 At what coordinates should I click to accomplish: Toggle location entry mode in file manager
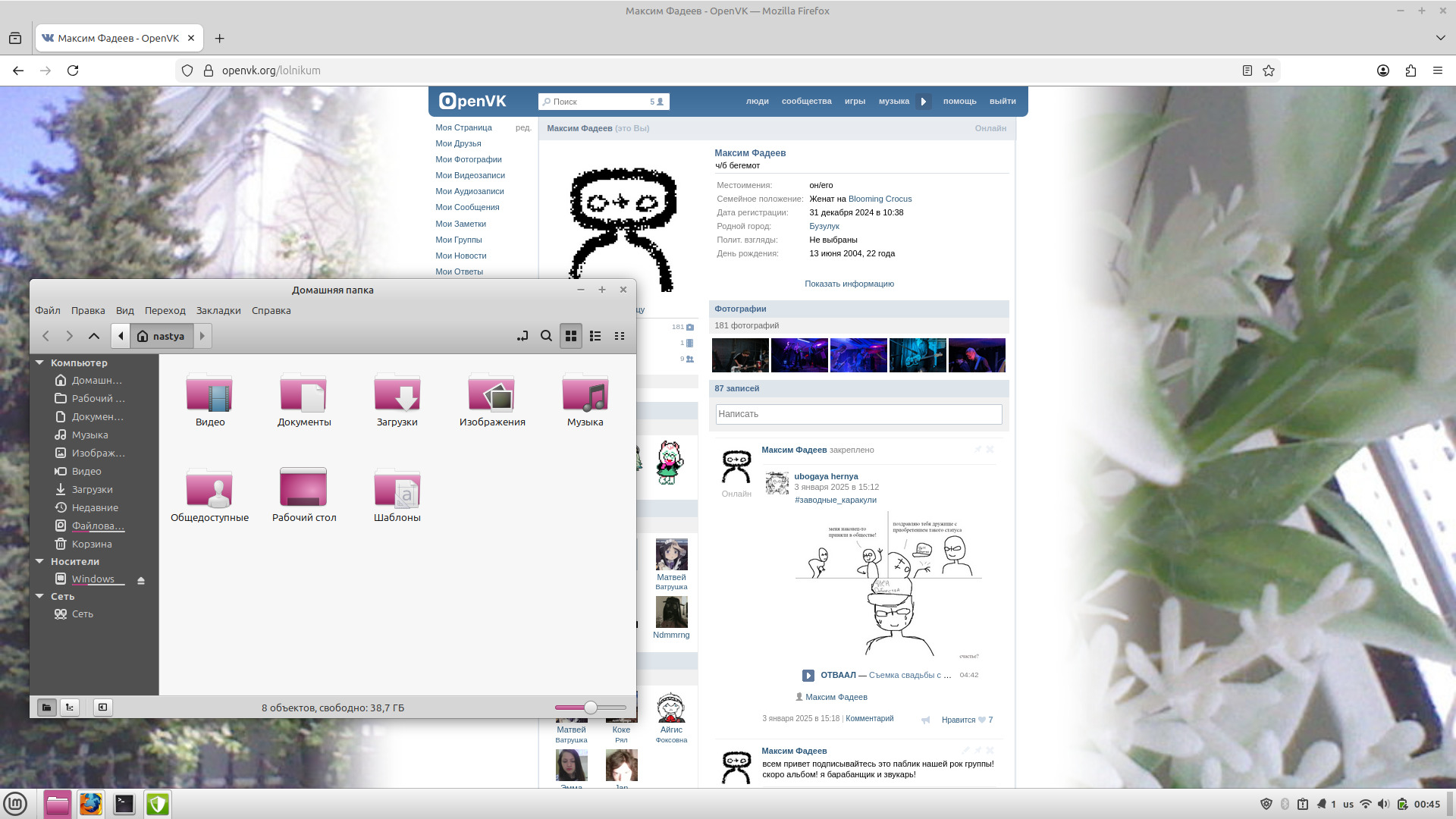522,336
